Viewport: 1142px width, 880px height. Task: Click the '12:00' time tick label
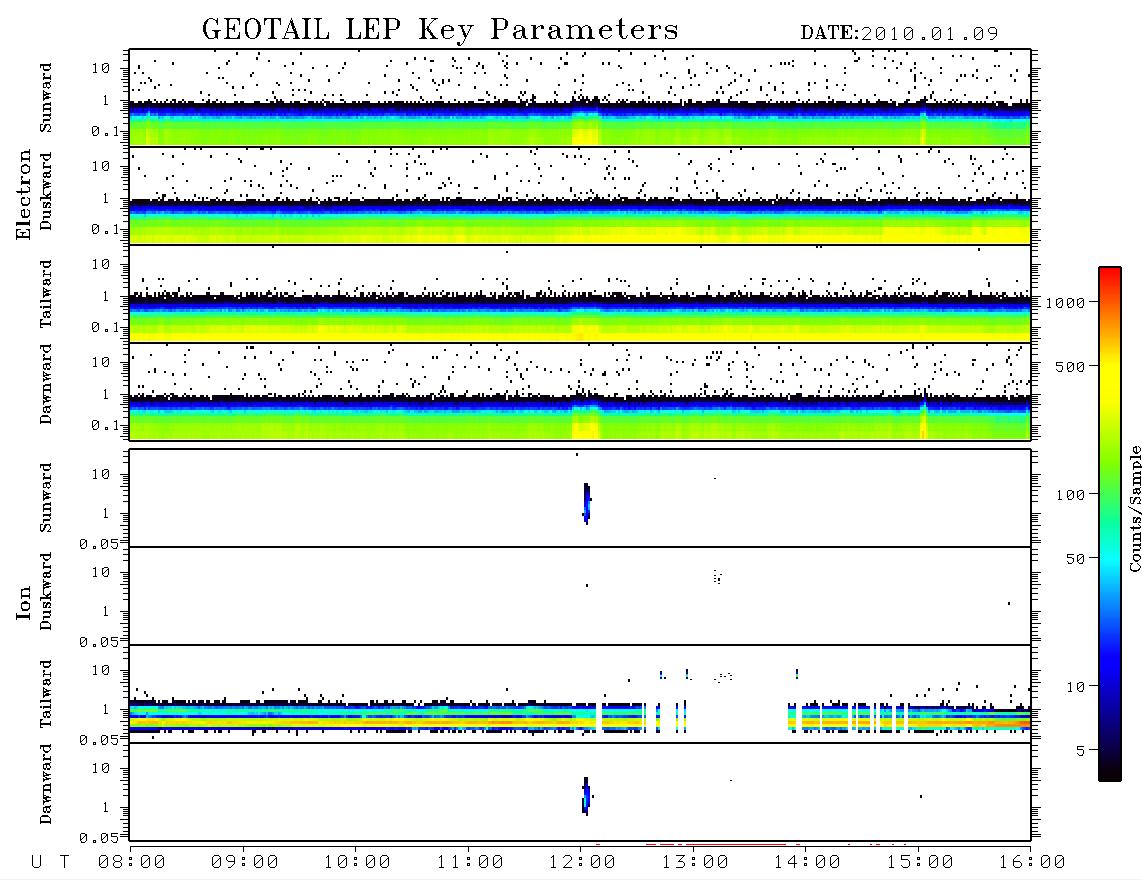[582, 862]
